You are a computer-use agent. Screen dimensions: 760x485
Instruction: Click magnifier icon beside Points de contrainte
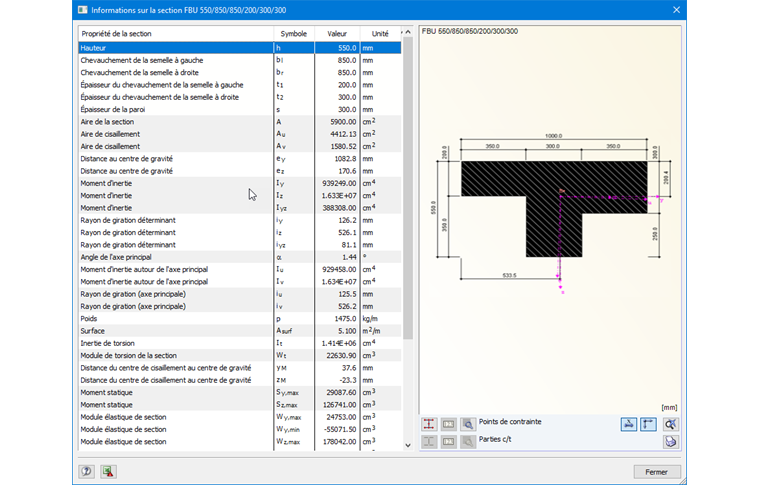click(468, 424)
